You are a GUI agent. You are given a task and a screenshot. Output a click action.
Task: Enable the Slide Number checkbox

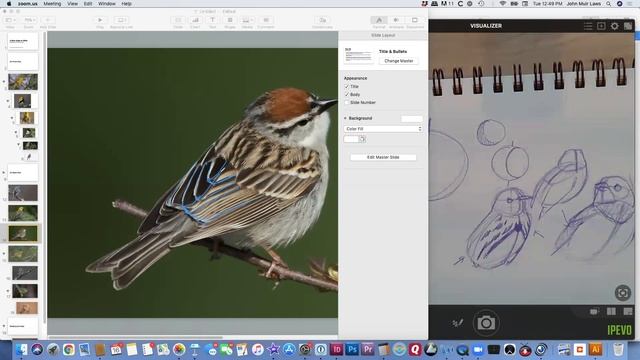pyautogui.click(x=347, y=102)
